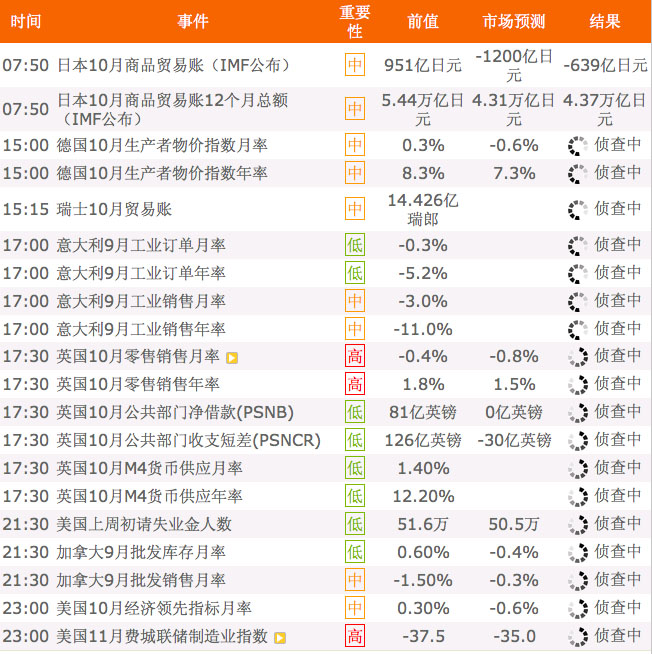Click the red 高 badge for 英国10月零售销售月率
The image size is (652, 654).
(355, 356)
